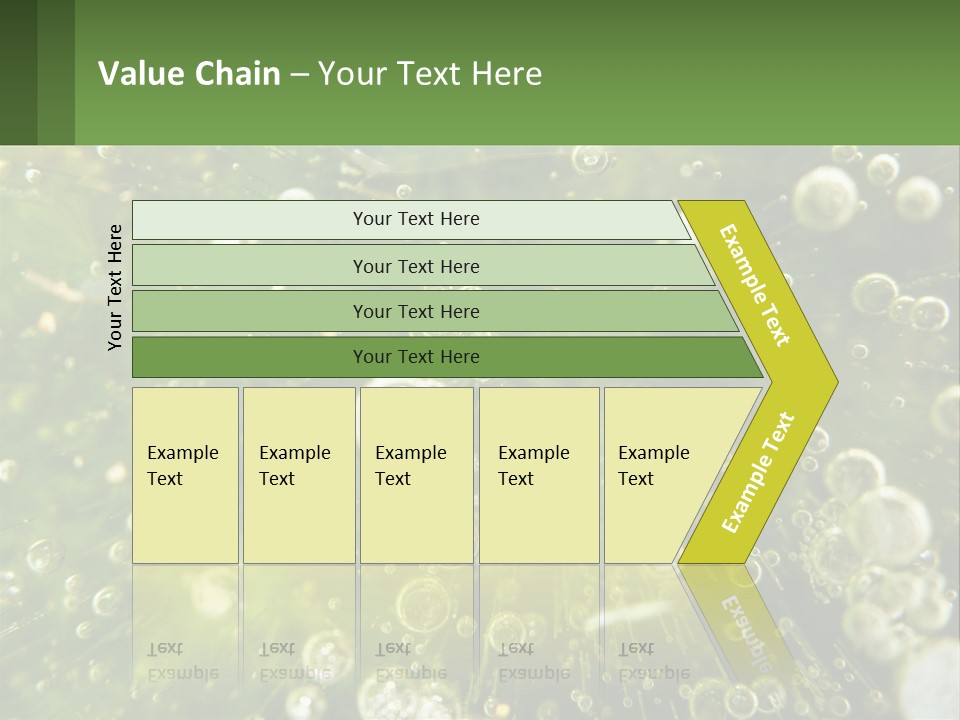960x720 pixels.
Task: Click the reflected text under leftmost box
Action: click(x=182, y=661)
